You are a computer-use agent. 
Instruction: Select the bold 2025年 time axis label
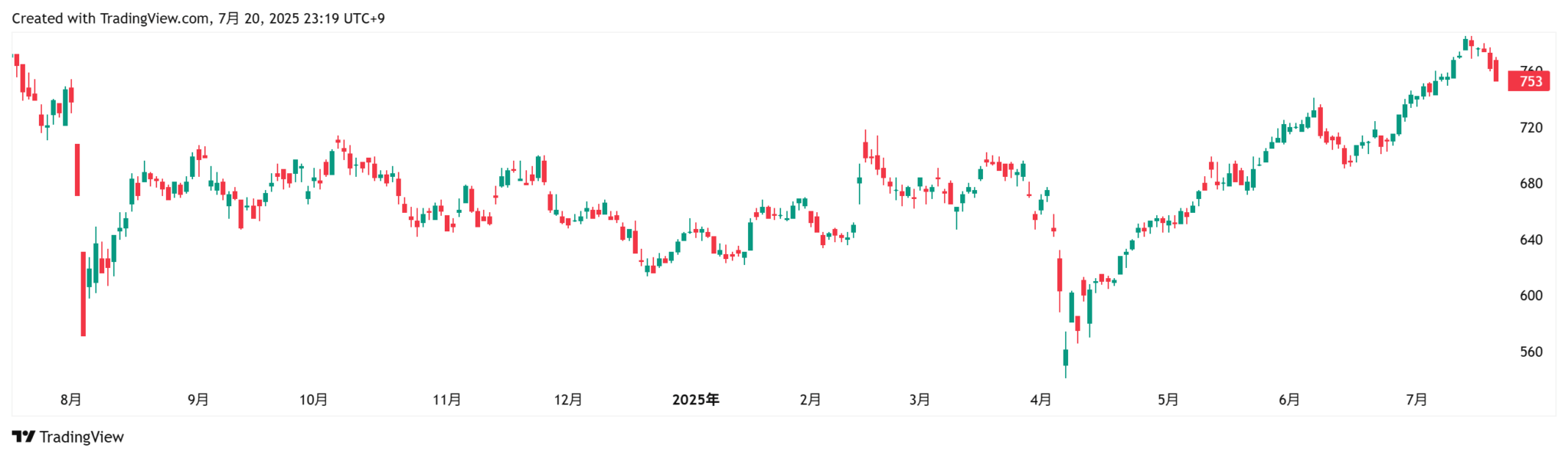pyautogui.click(x=695, y=400)
